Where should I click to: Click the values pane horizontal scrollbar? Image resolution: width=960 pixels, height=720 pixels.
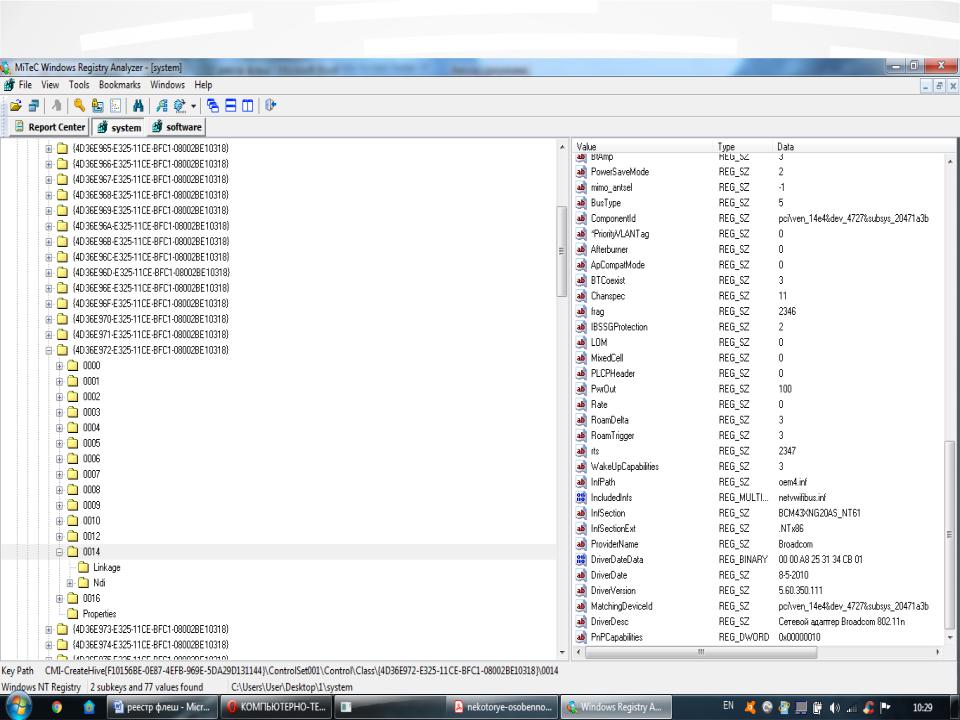[x=701, y=652]
